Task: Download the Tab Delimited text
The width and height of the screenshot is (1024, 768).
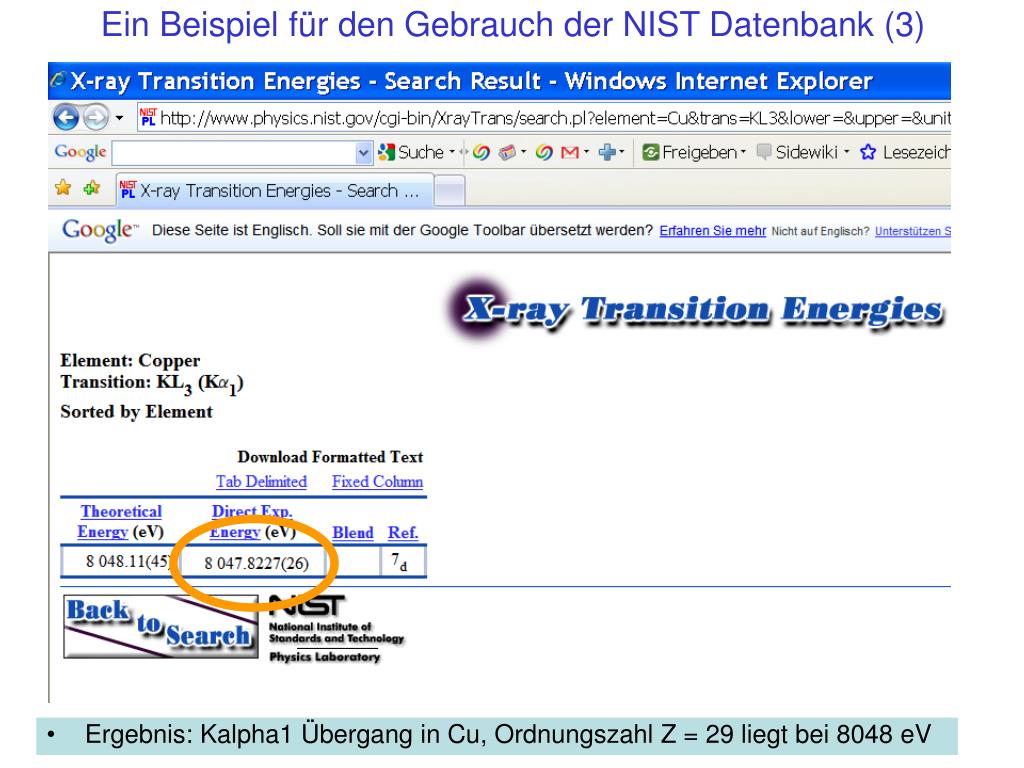Action: (x=261, y=482)
